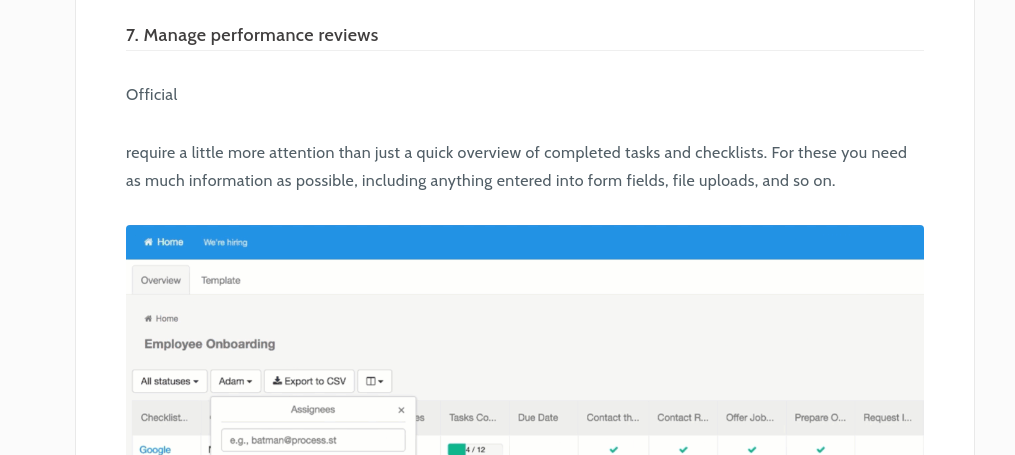Click the Offer Job... column header
This screenshot has height=455, width=1015.
750,417
